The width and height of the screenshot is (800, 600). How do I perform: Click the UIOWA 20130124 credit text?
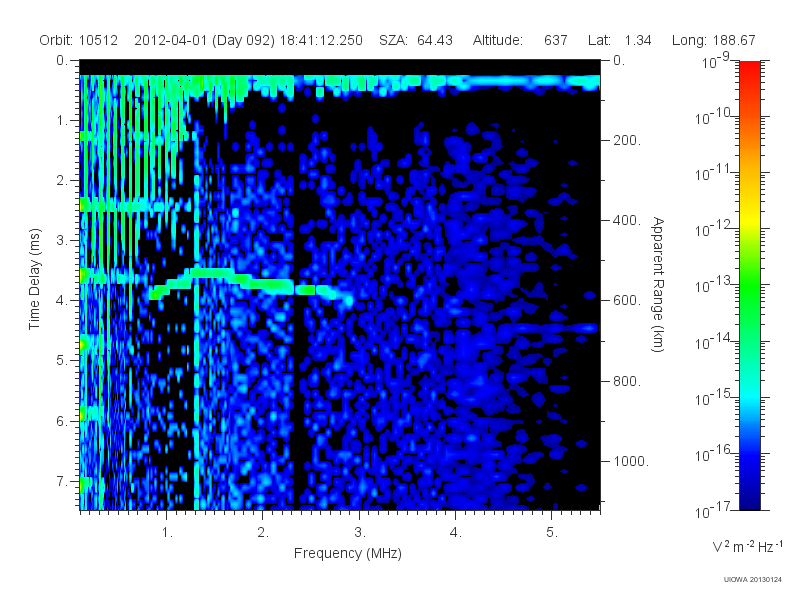pyautogui.click(x=753, y=580)
